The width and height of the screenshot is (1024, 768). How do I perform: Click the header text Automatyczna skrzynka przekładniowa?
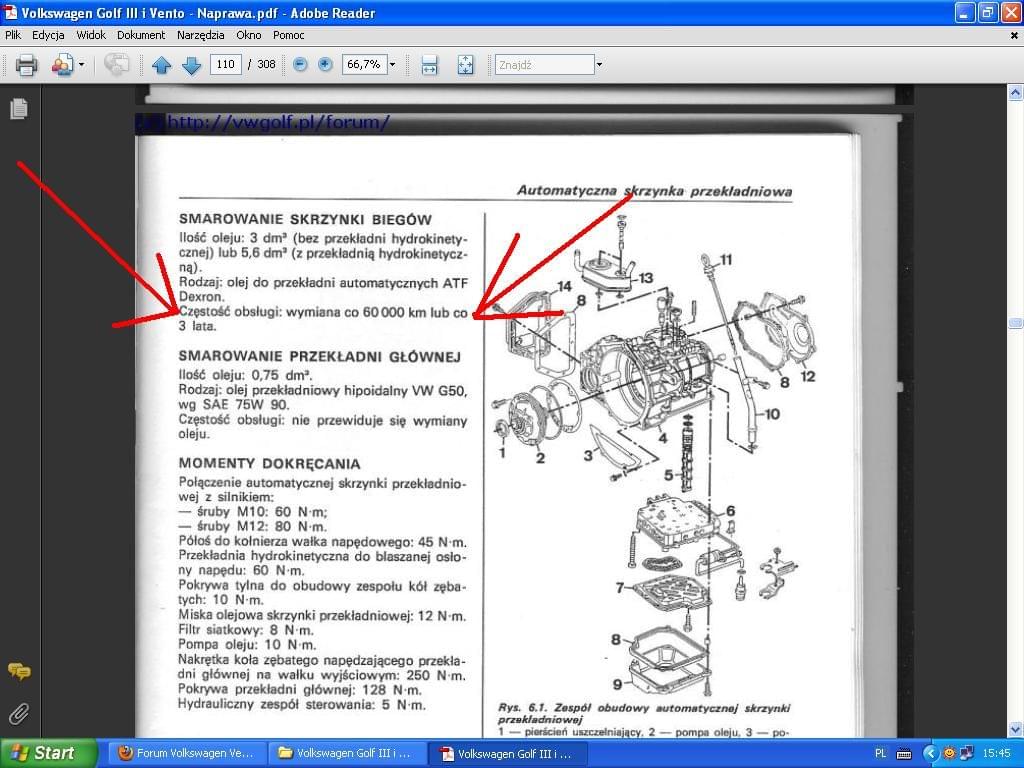pos(654,191)
